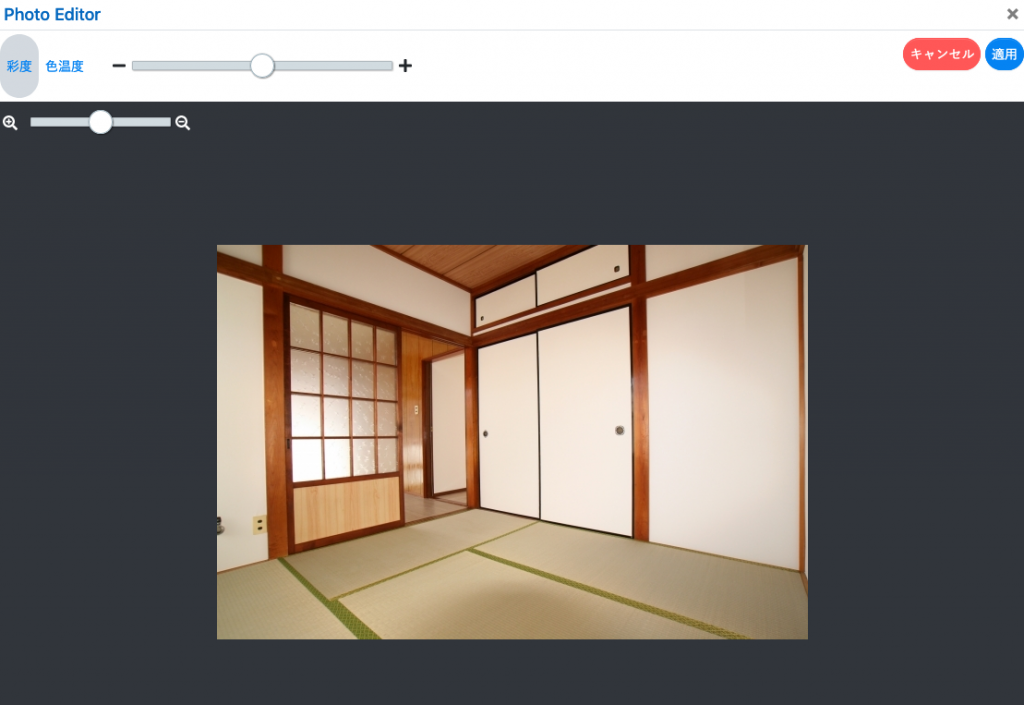Click the zoom slider handle
The image size is (1024, 705).
point(100,122)
